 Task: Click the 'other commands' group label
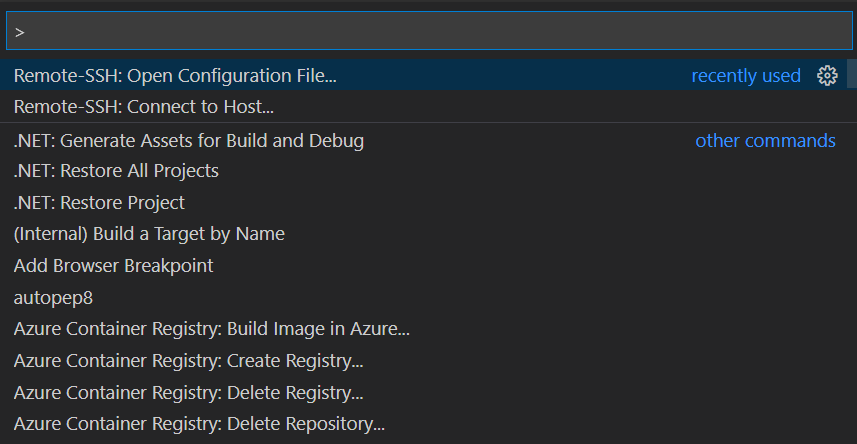tap(765, 141)
